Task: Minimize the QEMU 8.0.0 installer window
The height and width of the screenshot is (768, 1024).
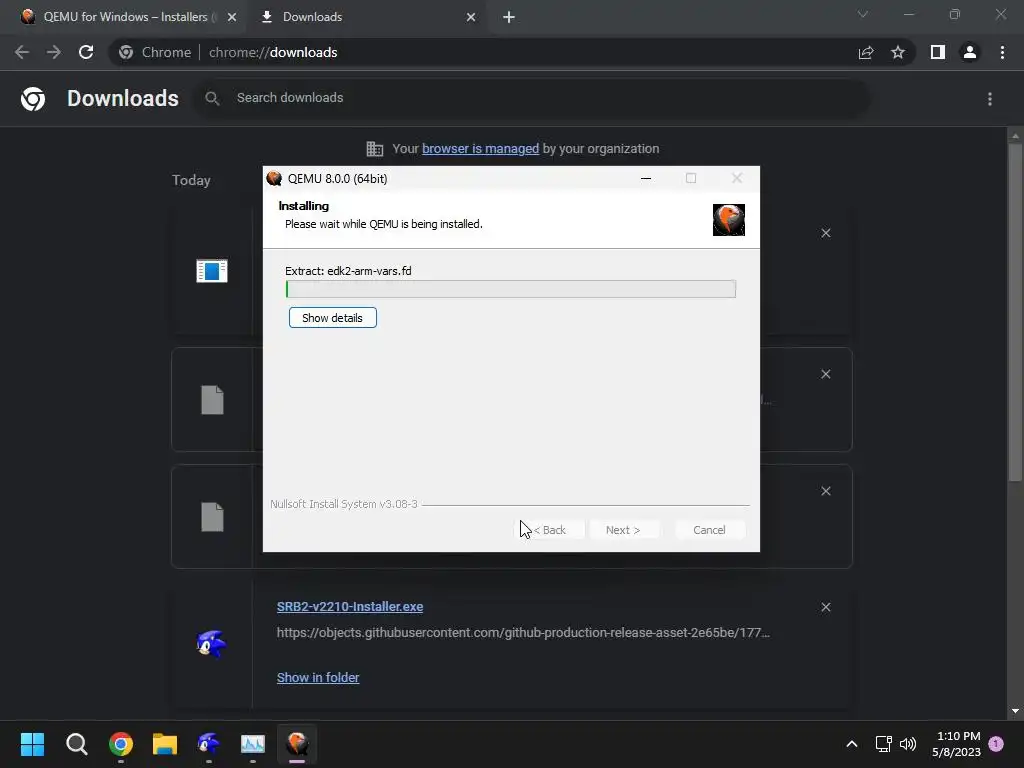Action: pos(646,178)
